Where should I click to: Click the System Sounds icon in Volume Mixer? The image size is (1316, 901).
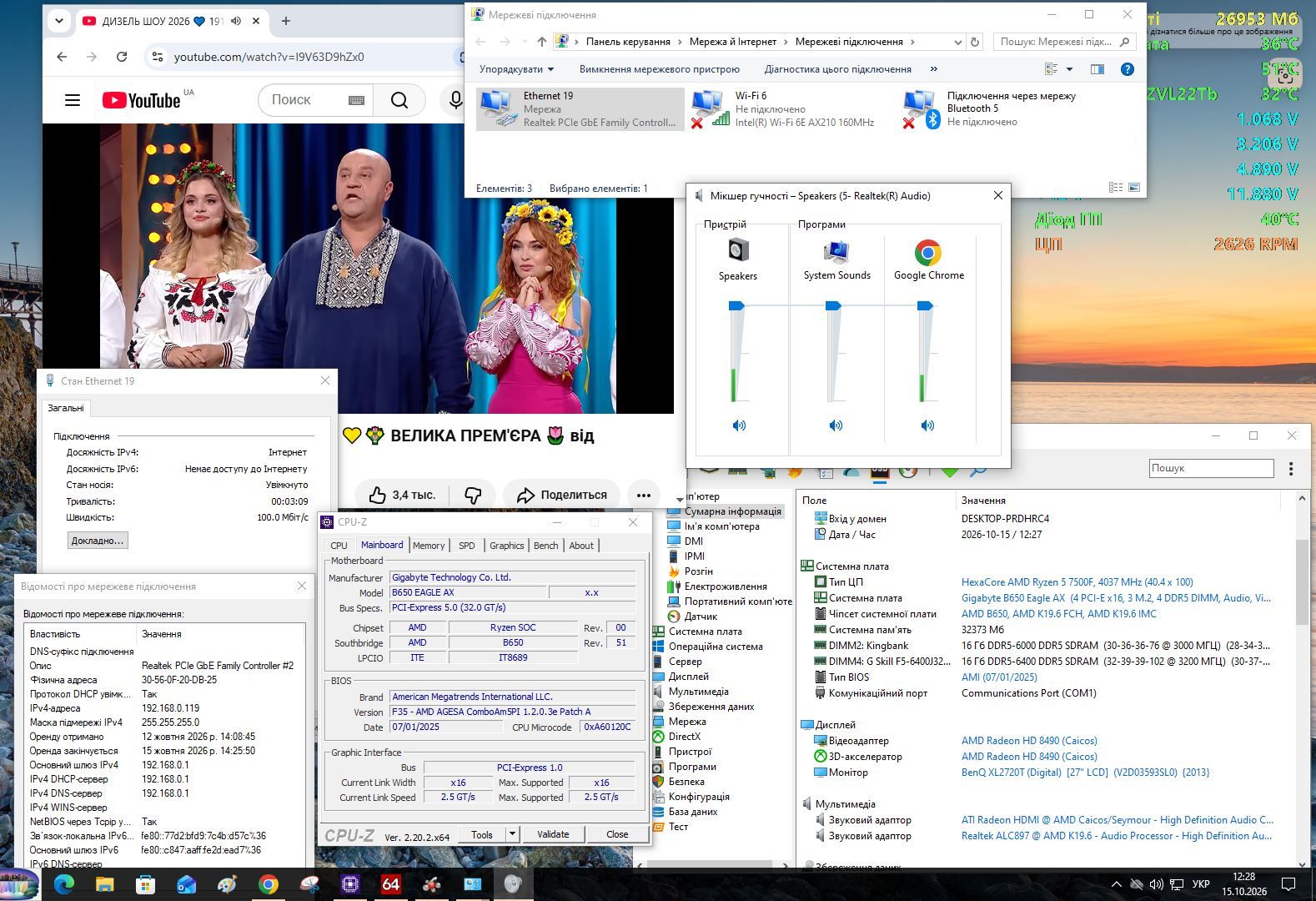(x=836, y=252)
